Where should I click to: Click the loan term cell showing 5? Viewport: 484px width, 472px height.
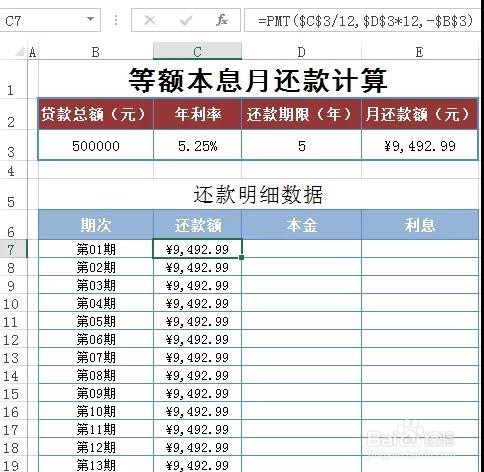301,146
